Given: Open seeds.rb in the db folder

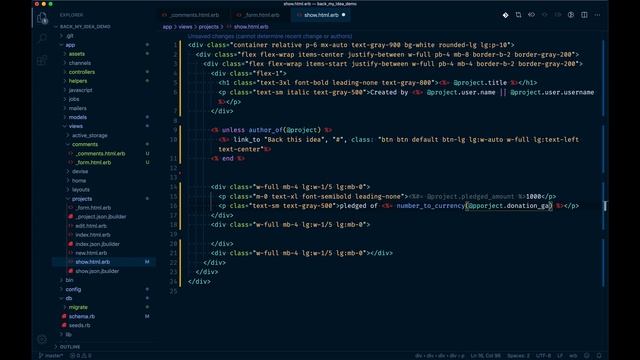Looking at the screenshot, I should (80, 325).
